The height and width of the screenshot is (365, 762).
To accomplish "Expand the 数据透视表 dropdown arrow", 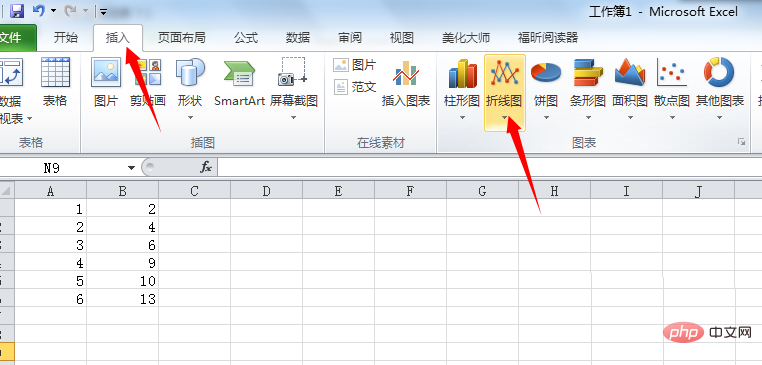I will (x=29, y=119).
